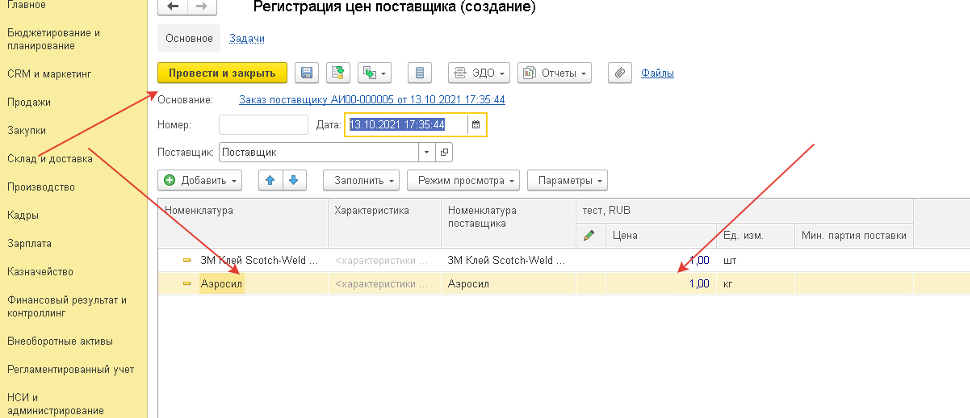Open Финансовый результат и контроллинг section

tap(67, 307)
